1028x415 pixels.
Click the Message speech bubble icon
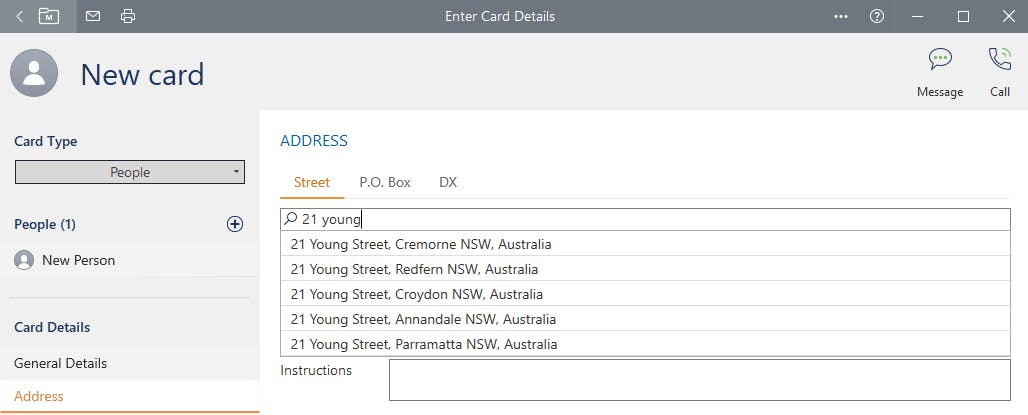pyautogui.click(x=939, y=59)
